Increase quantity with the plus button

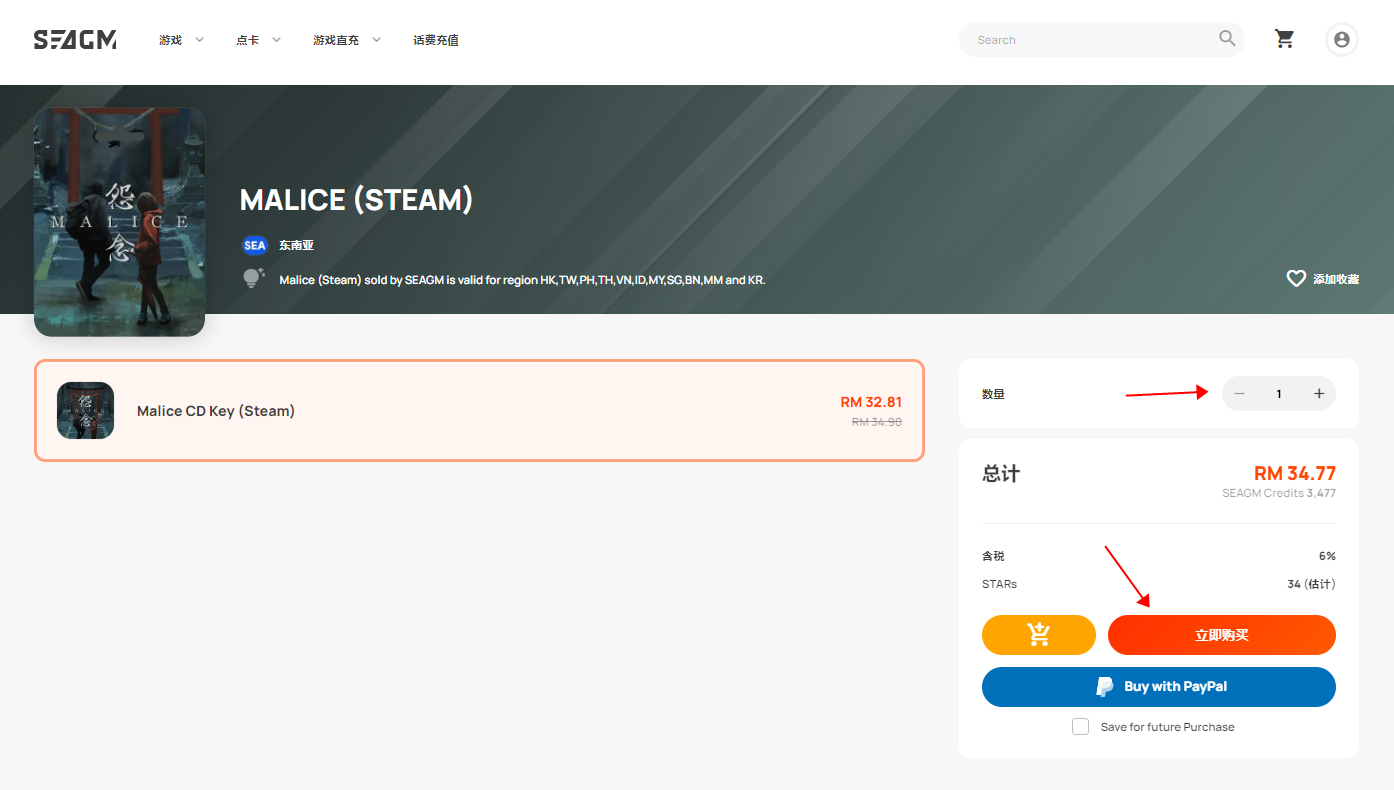pyautogui.click(x=1319, y=394)
